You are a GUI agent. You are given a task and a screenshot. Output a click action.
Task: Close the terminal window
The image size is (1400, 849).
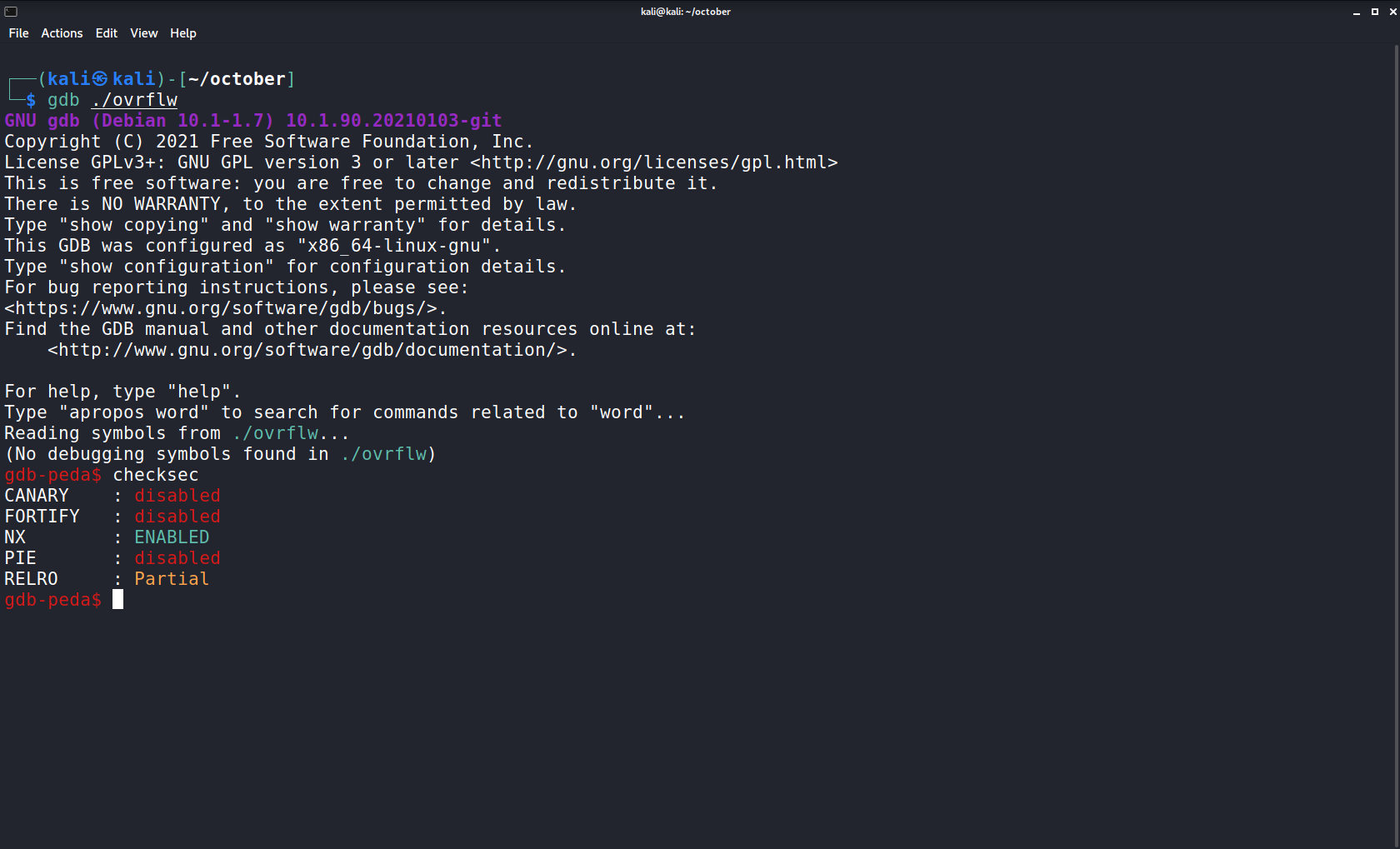[1392, 12]
